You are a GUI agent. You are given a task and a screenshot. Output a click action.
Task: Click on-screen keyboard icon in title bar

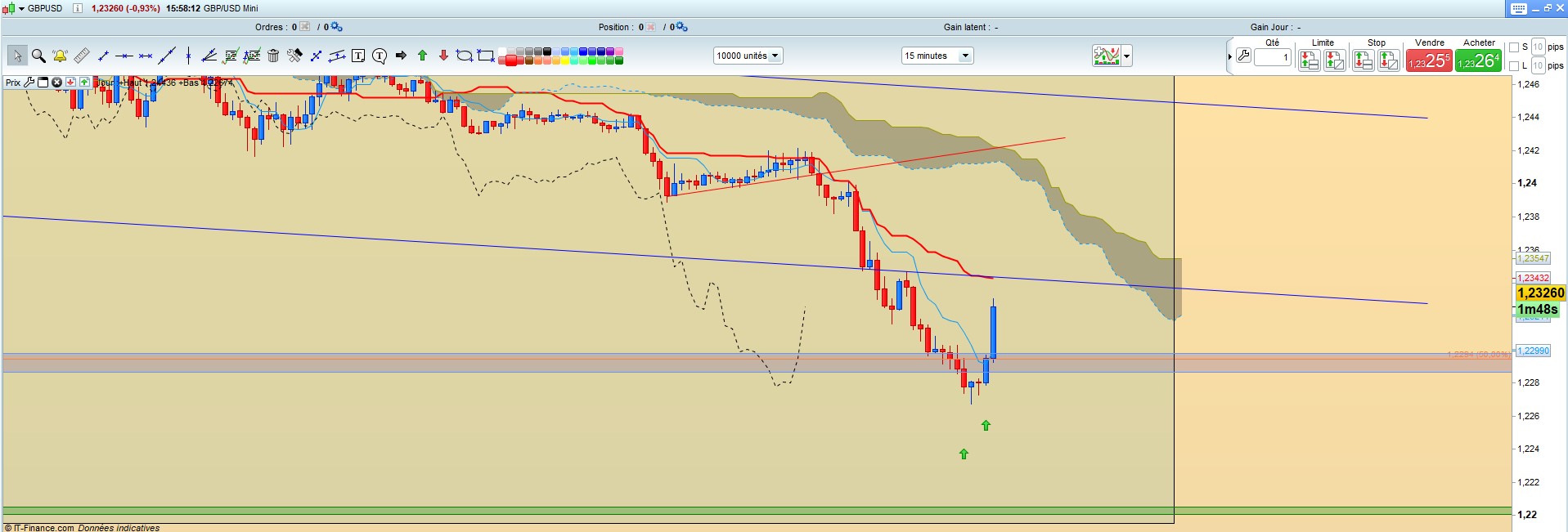pyautogui.click(x=1519, y=8)
